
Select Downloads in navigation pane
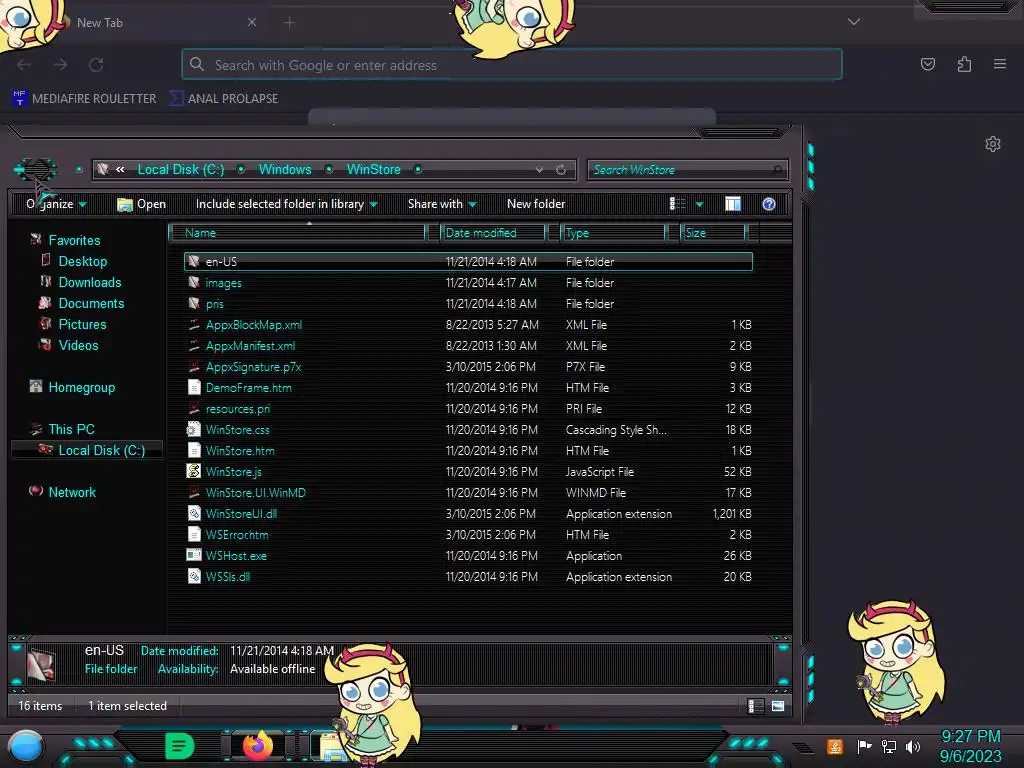pos(89,282)
